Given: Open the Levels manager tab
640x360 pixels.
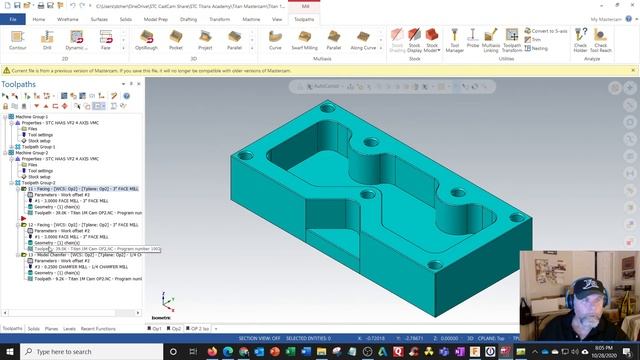Looking at the screenshot, I should (69, 329).
